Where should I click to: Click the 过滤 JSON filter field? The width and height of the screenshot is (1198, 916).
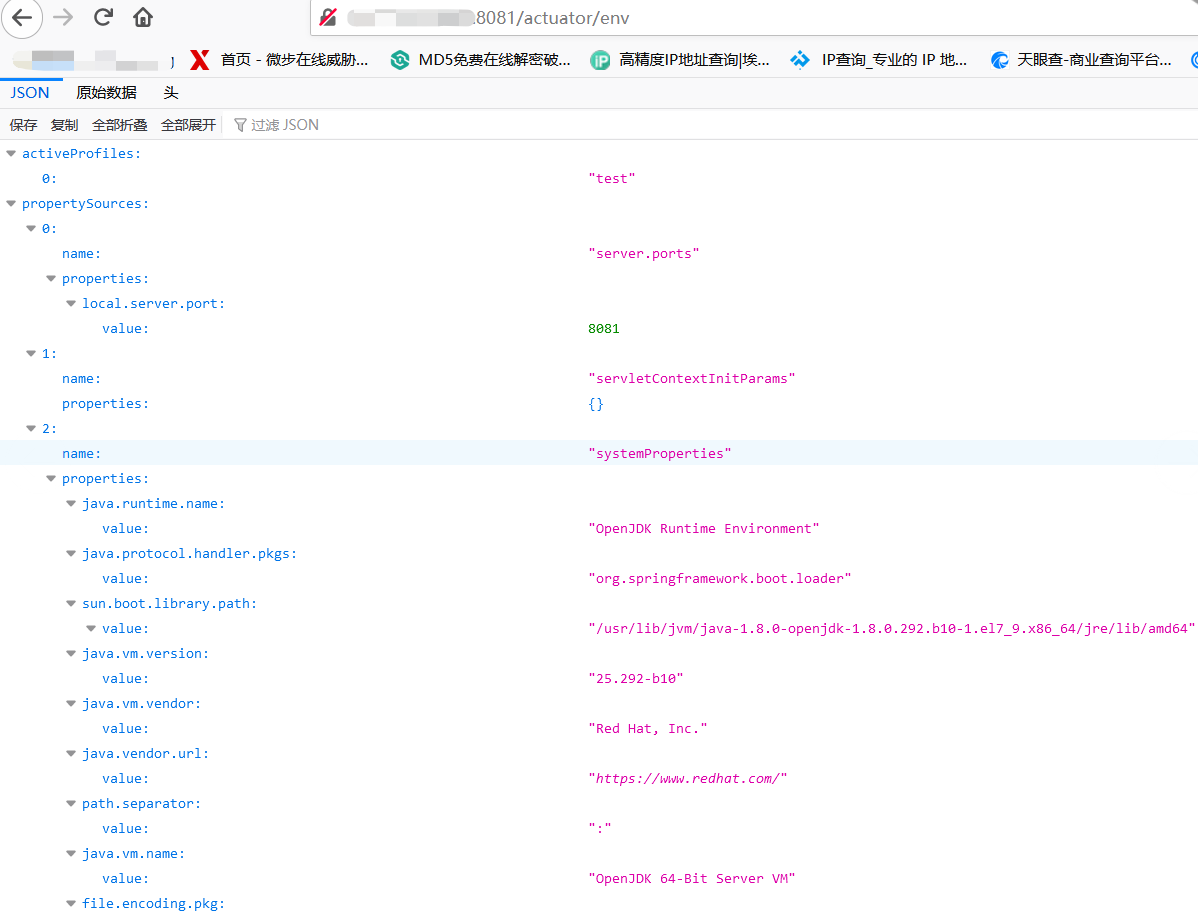coord(284,125)
